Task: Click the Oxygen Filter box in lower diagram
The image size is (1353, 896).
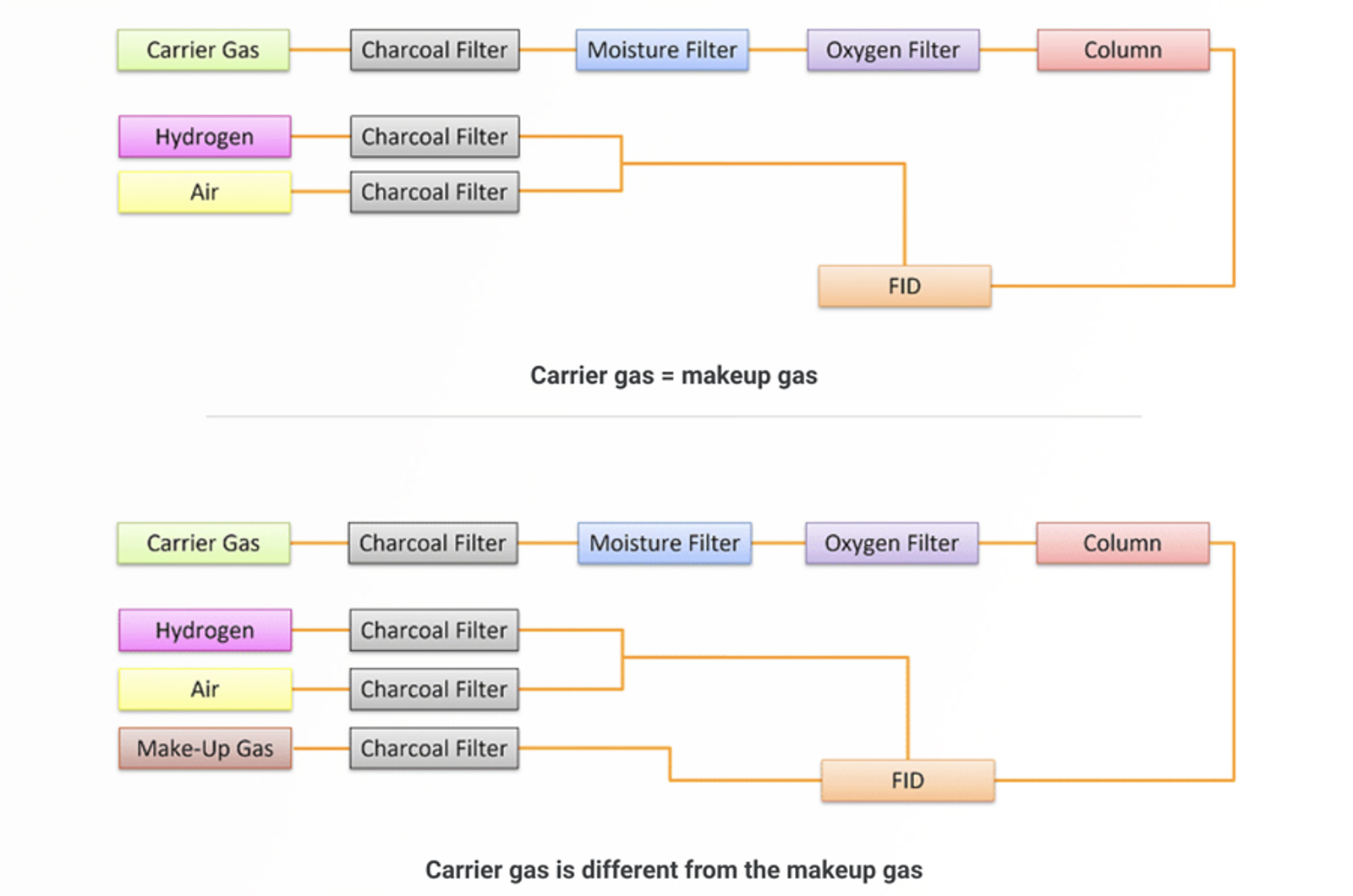Action: tap(891, 543)
